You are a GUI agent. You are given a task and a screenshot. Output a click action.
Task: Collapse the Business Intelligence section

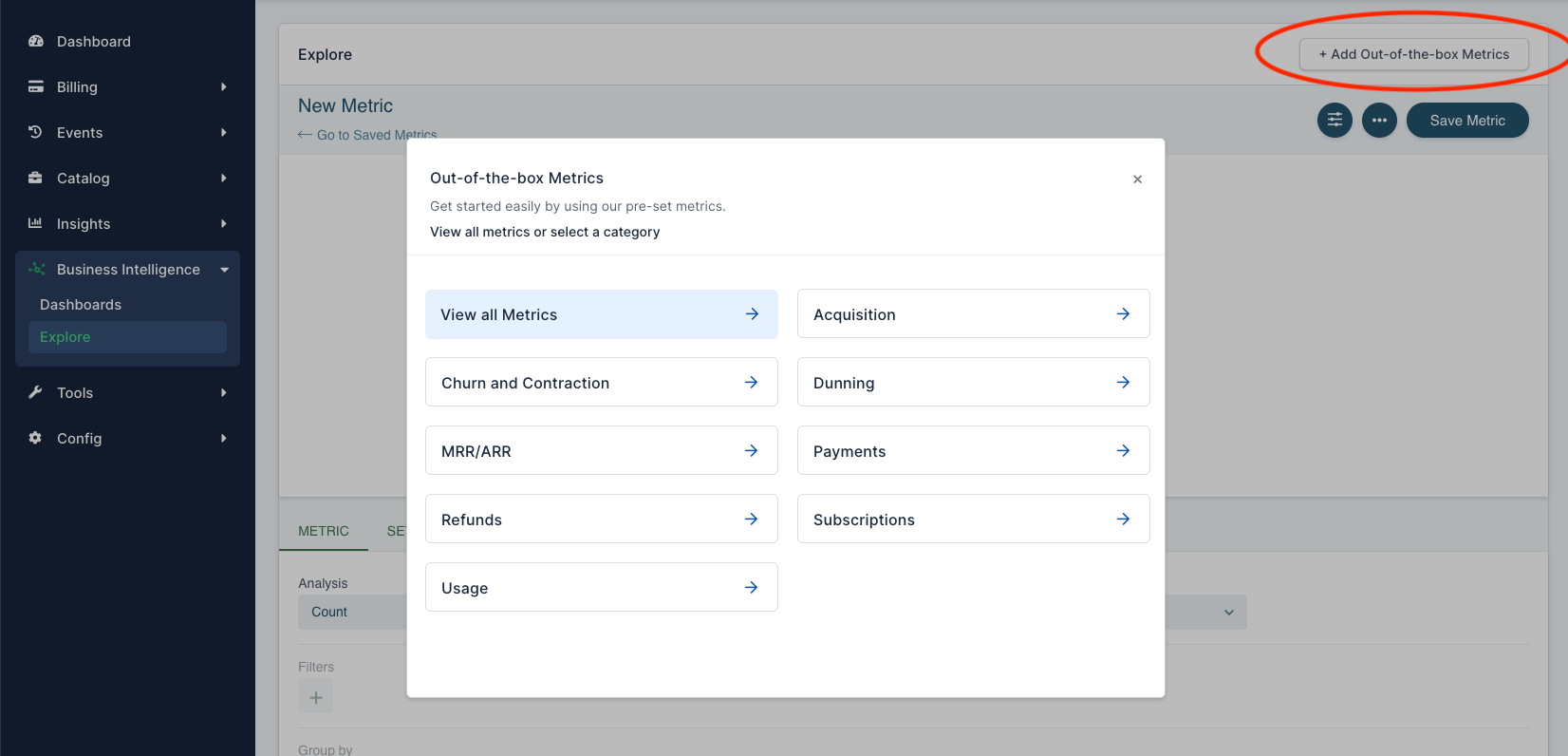[x=224, y=270]
